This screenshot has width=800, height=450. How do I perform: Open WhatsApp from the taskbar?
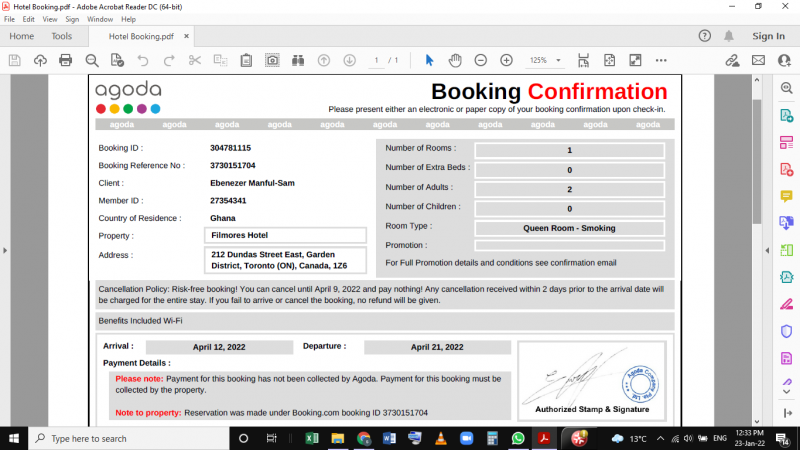click(x=518, y=438)
